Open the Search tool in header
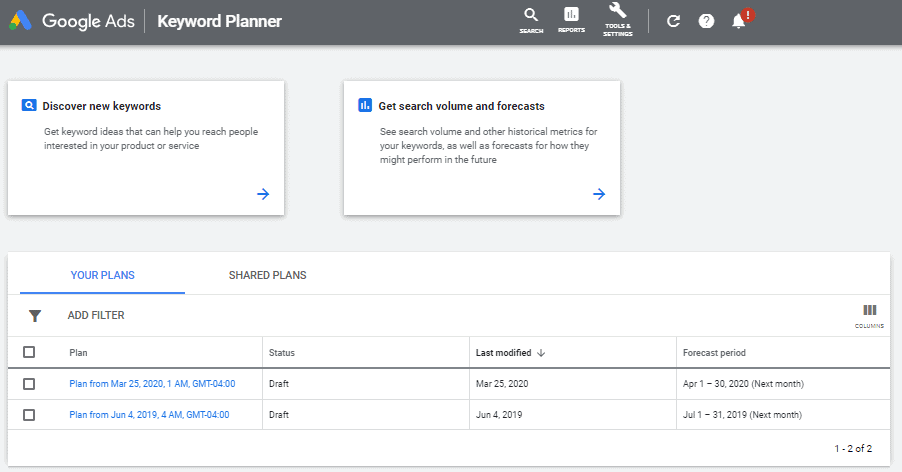902x472 pixels. pos(531,21)
